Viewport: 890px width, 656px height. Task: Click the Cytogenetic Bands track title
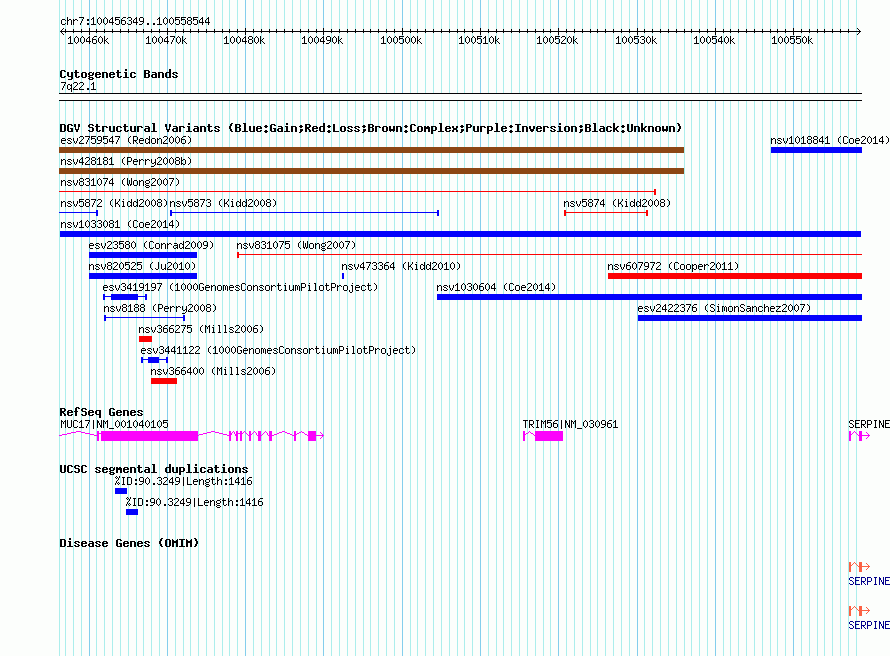119,74
